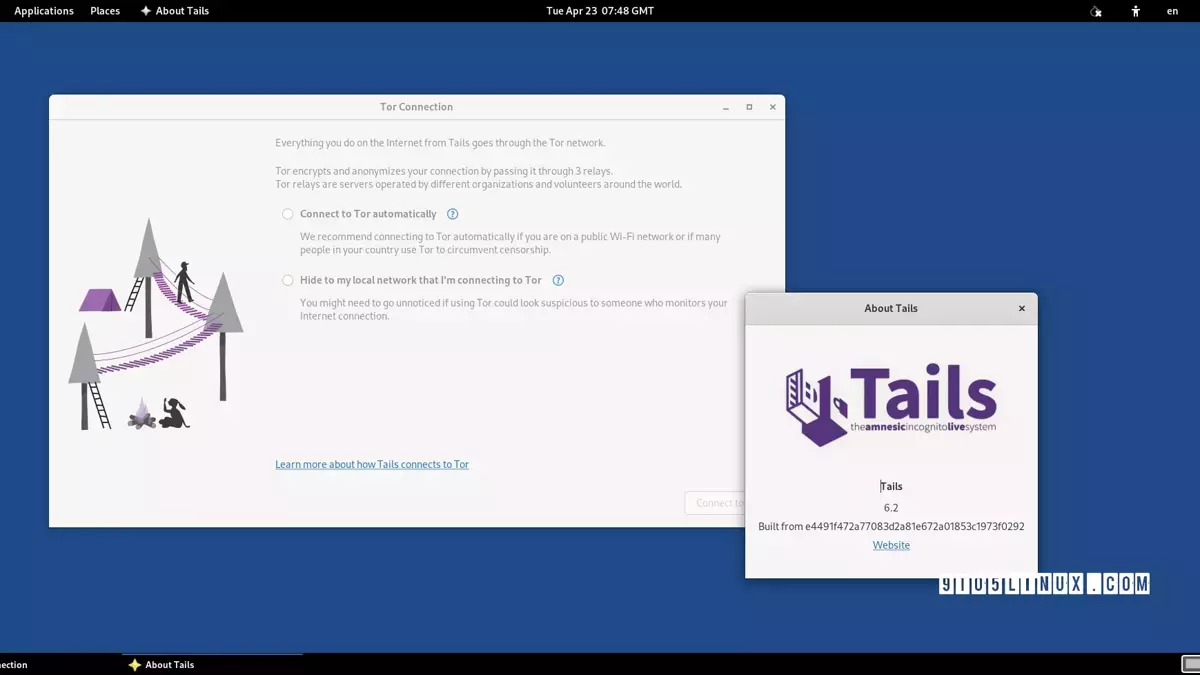Close the About Tails dialog
The image size is (1200, 675).
(x=1022, y=308)
